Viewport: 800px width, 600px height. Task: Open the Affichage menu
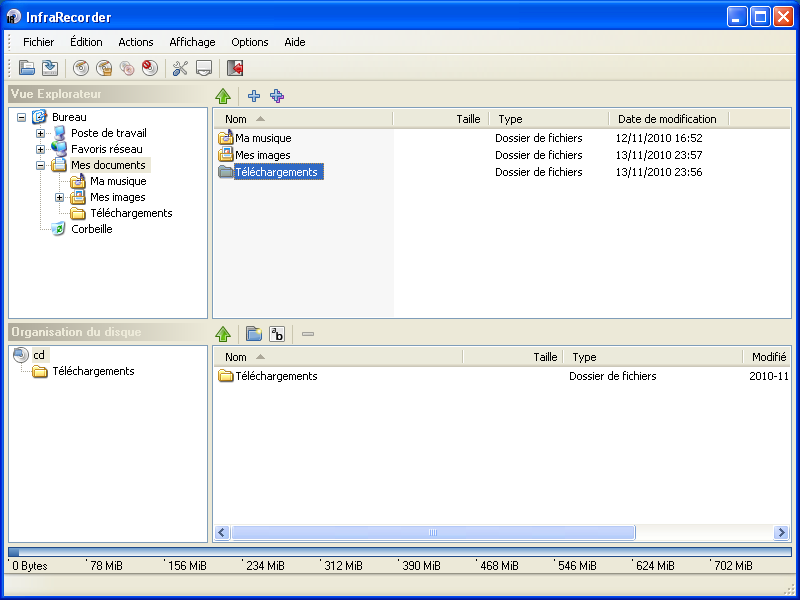click(192, 42)
